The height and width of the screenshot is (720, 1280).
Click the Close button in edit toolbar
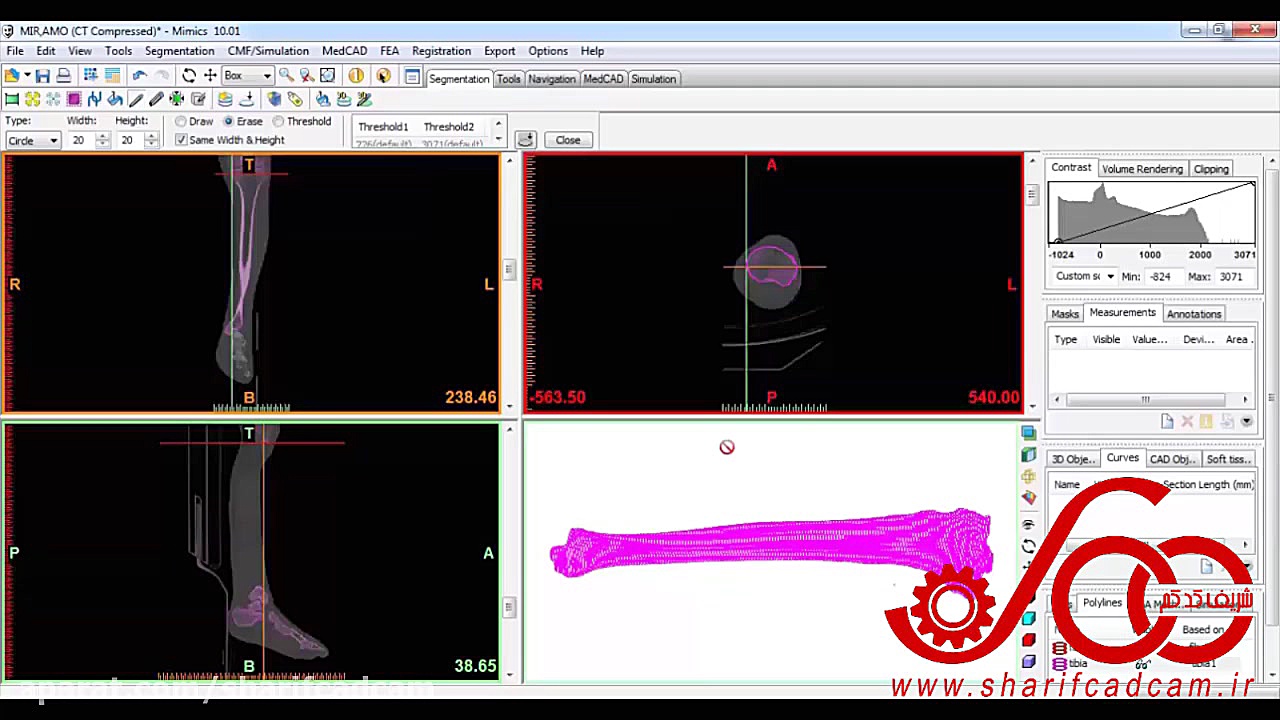point(568,140)
